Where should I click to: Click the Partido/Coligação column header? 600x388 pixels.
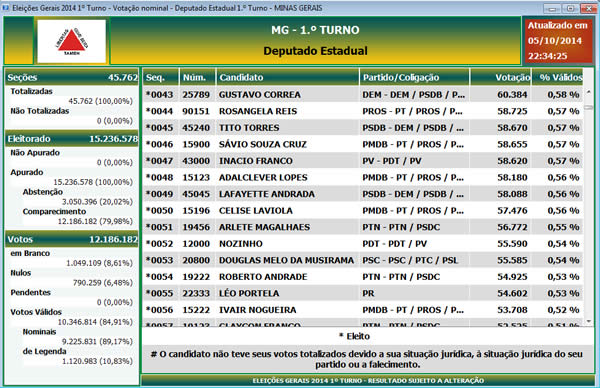(414, 77)
